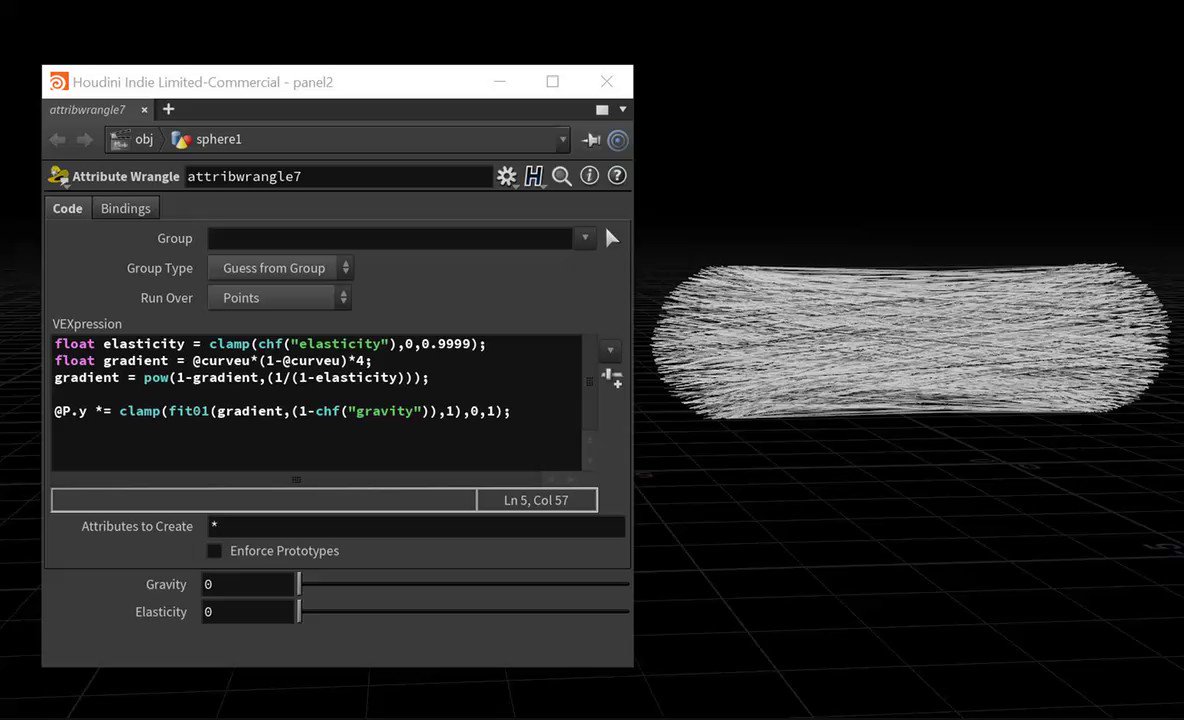Click the attribwrangle7 pane tab

coord(88,110)
